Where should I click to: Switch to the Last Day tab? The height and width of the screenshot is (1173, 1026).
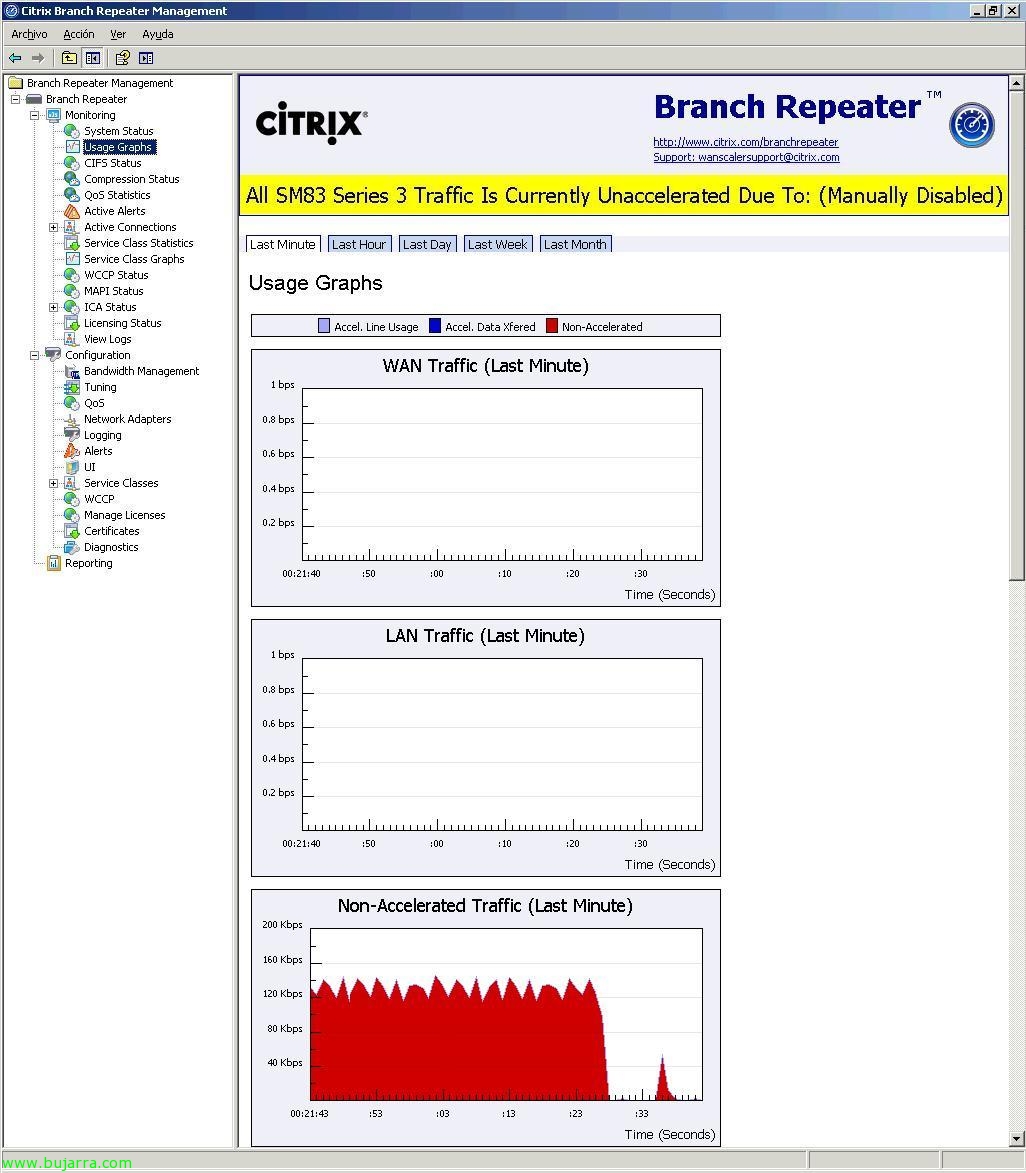[x=427, y=245]
